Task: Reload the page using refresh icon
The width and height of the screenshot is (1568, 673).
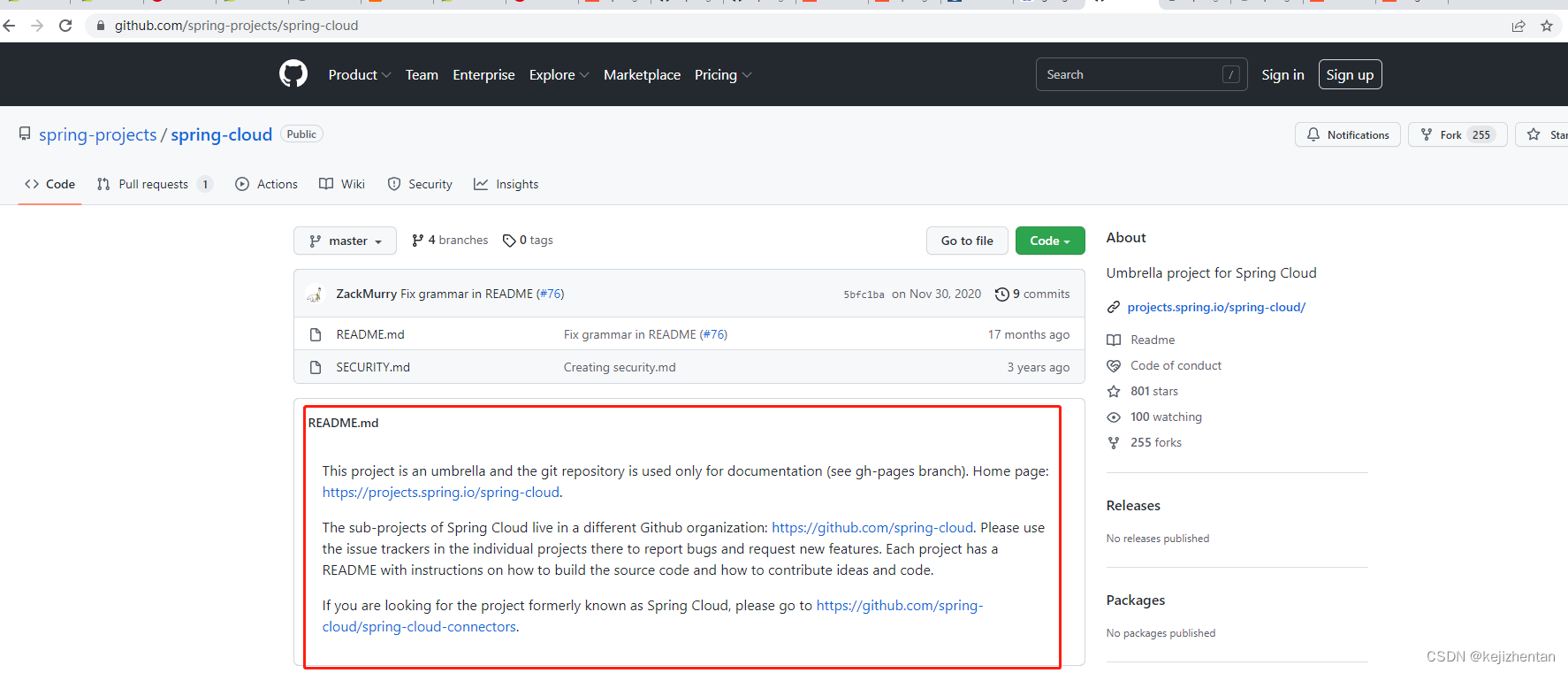Action: pos(65,26)
